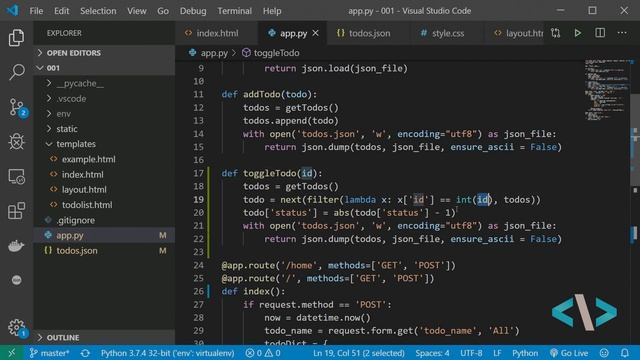Image resolution: width=640 pixels, height=360 pixels.
Task: Open .gitignore file in explorer
Action: [x=104, y=220]
